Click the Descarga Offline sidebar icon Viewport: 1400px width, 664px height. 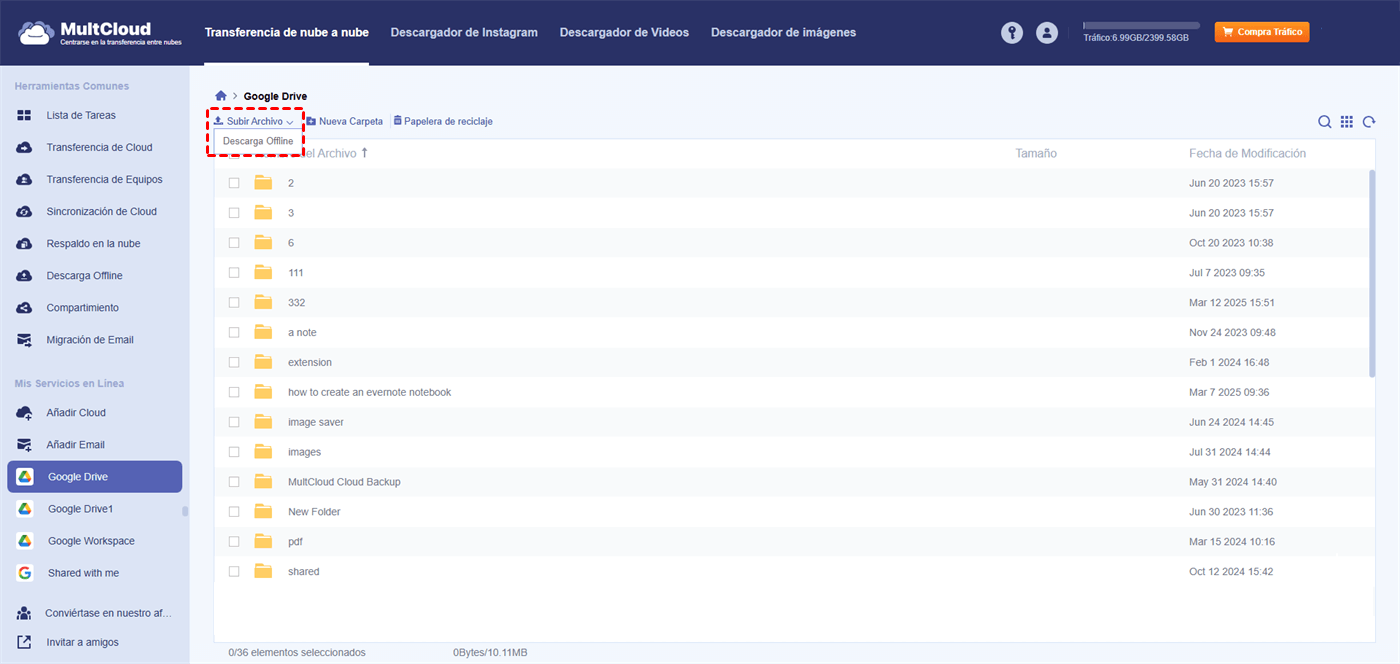tap(24, 276)
